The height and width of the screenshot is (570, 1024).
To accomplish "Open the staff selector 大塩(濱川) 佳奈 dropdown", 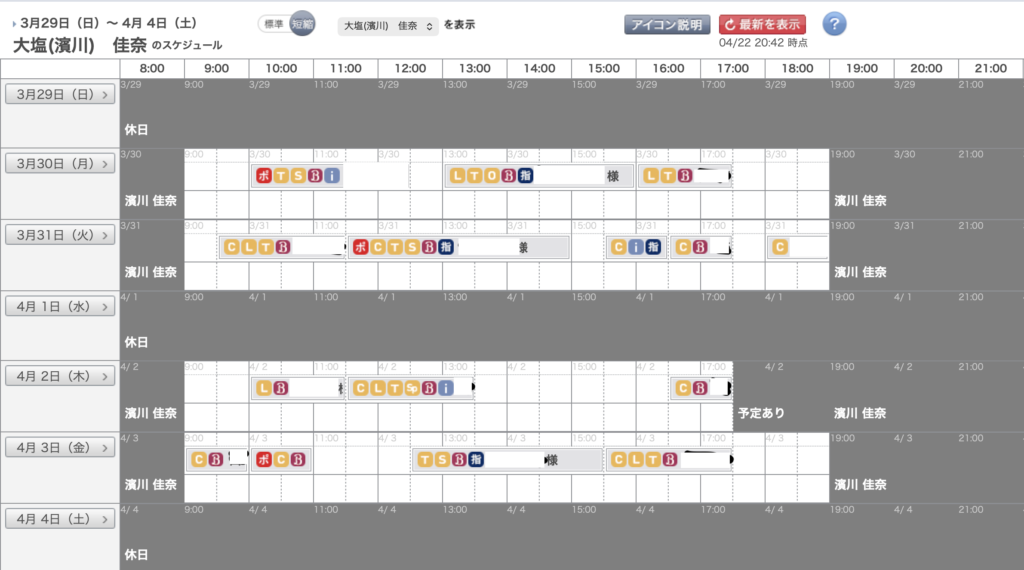I will click(388, 26).
